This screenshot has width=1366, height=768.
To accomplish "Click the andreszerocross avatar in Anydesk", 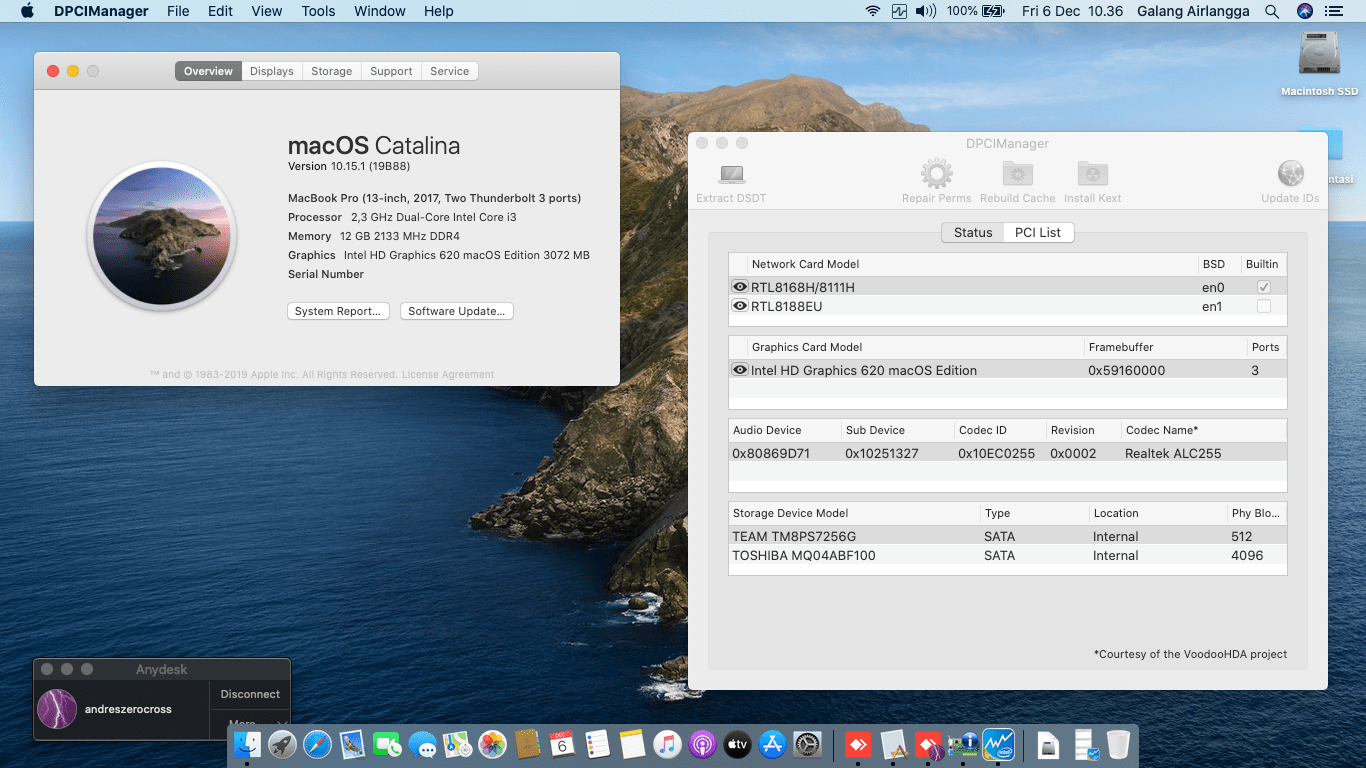I will 57,709.
